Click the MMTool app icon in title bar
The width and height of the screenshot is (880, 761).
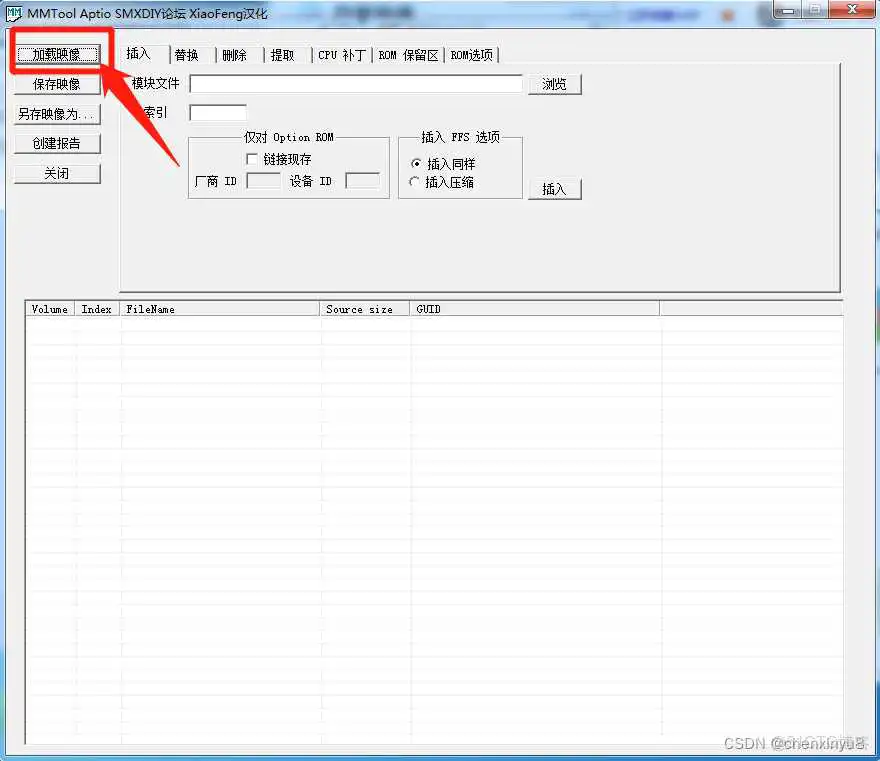pos(15,13)
